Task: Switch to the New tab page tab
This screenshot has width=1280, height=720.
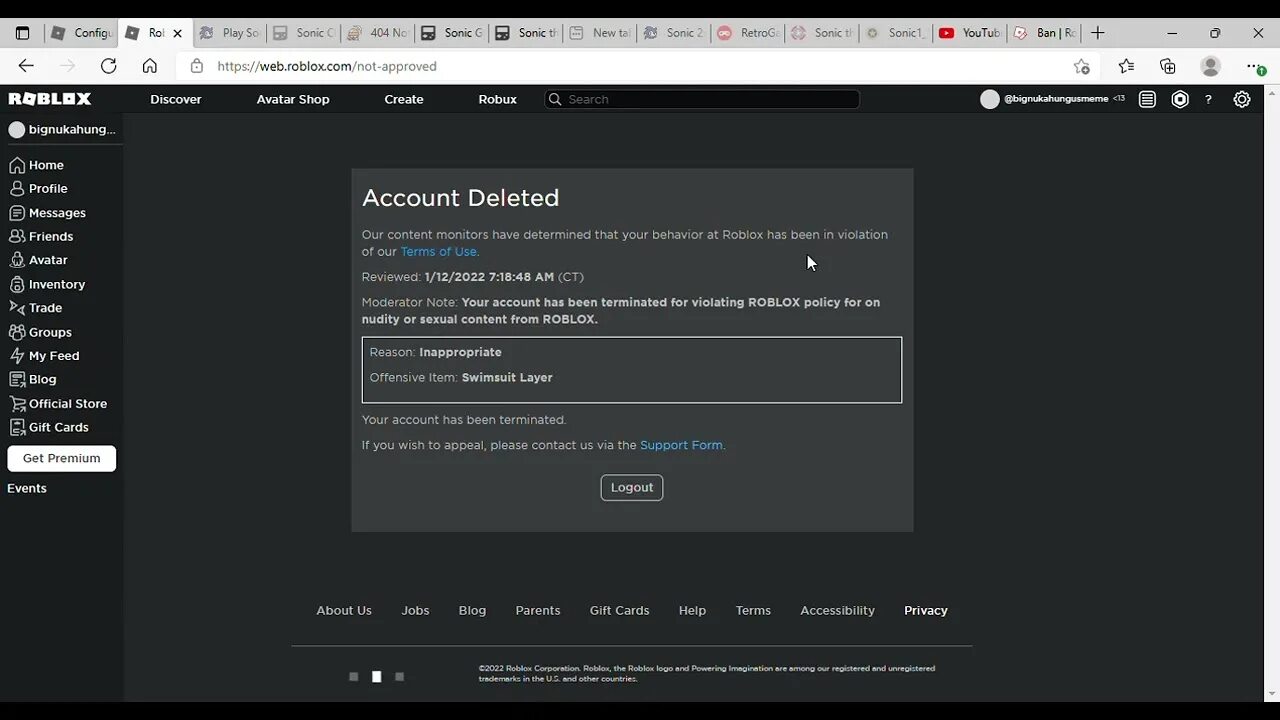Action: tap(601, 33)
